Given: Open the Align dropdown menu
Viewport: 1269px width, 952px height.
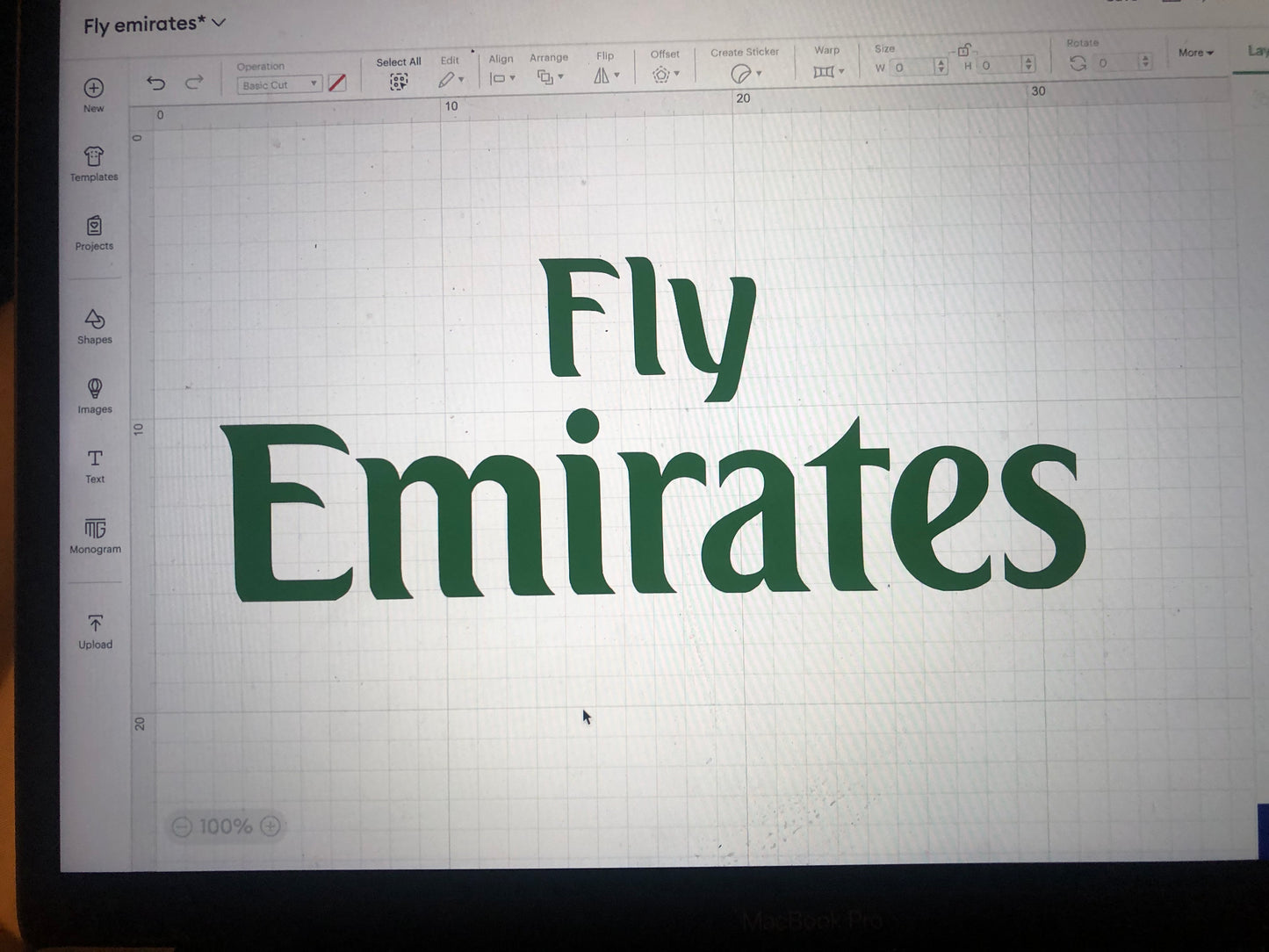Looking at the screenshot, I should tap(512, 77).
